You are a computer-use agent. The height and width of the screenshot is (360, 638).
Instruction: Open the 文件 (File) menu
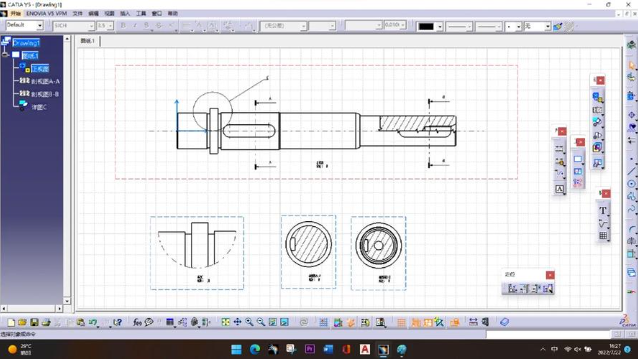[x=77, y=13]
